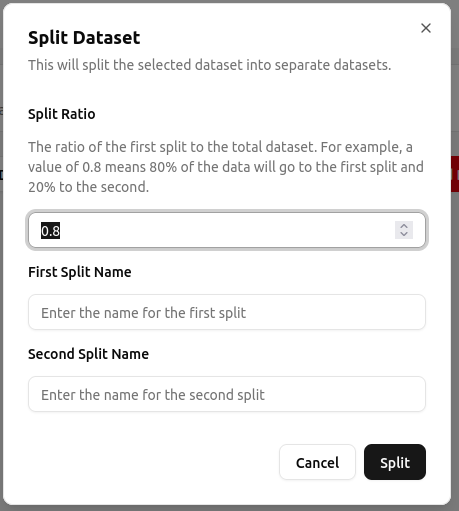The width and height of the screenshot is (459, 511).
Task: Decrease split ratio using stepper down arrow
Action: point(404,234)
